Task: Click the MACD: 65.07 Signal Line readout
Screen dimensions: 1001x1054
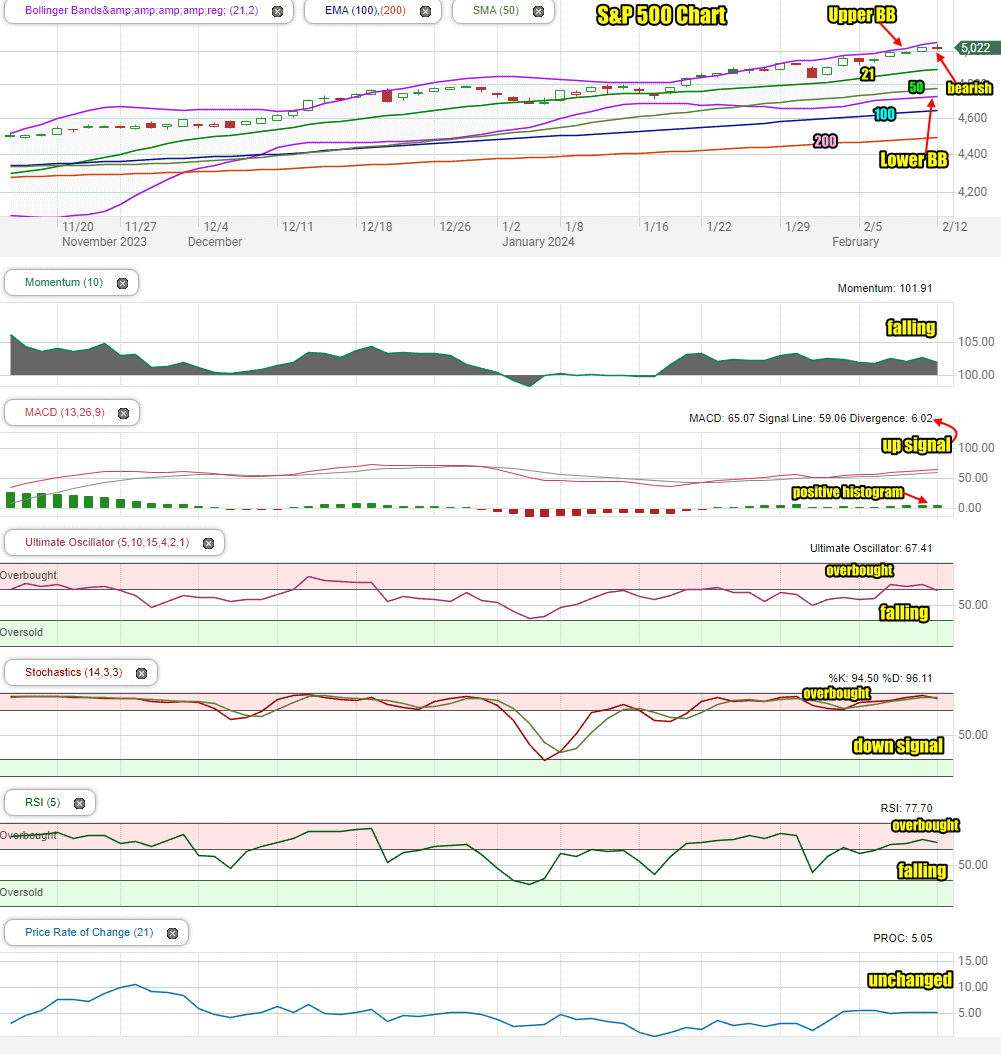Action: [x=811, y=418]
